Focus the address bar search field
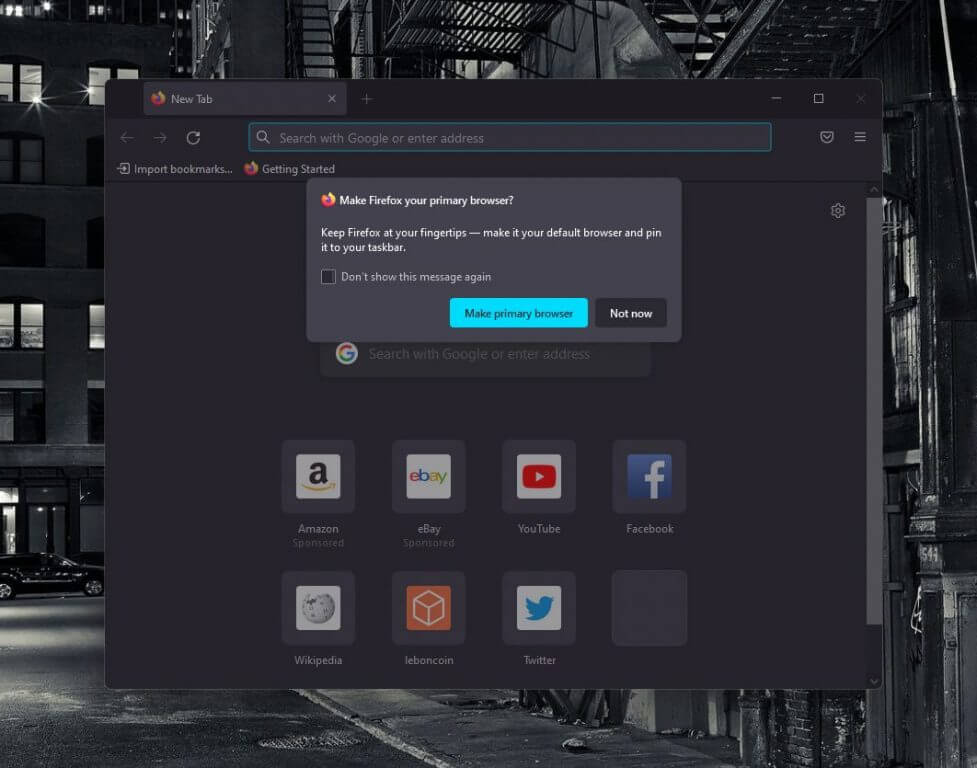 [x=510, y=138]
